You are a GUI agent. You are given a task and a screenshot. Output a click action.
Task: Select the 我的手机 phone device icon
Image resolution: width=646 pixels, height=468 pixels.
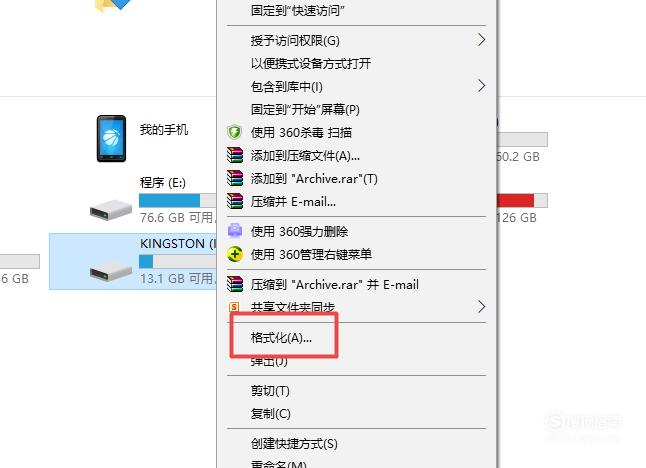[x=111, y=138]
